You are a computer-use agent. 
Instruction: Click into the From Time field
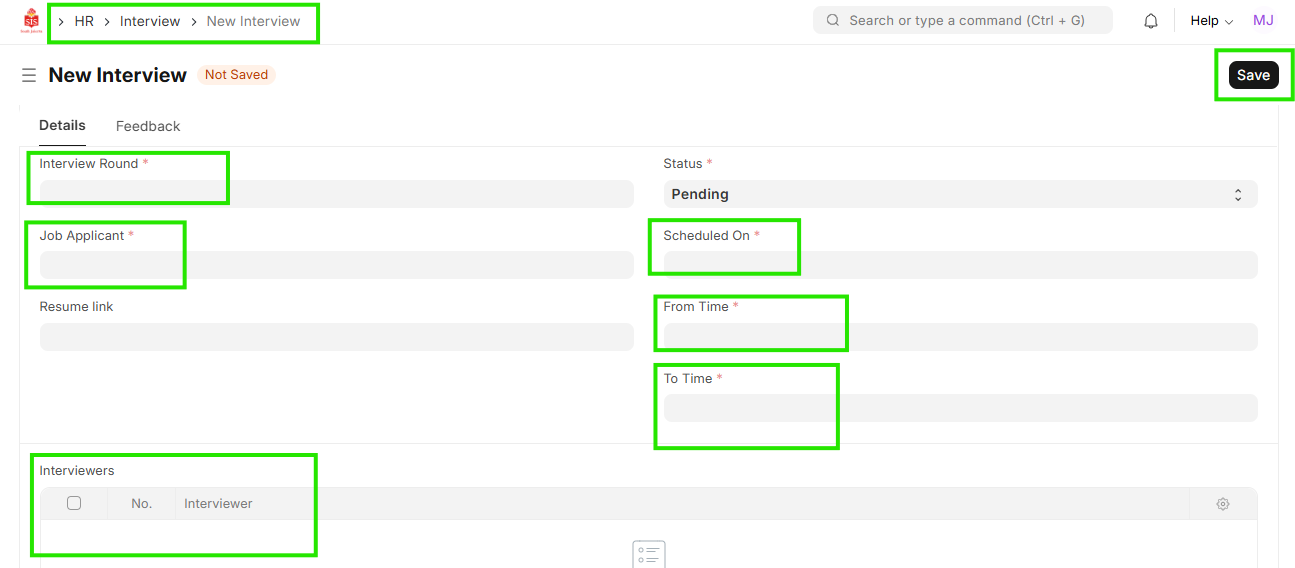click(x=960, y=337)
